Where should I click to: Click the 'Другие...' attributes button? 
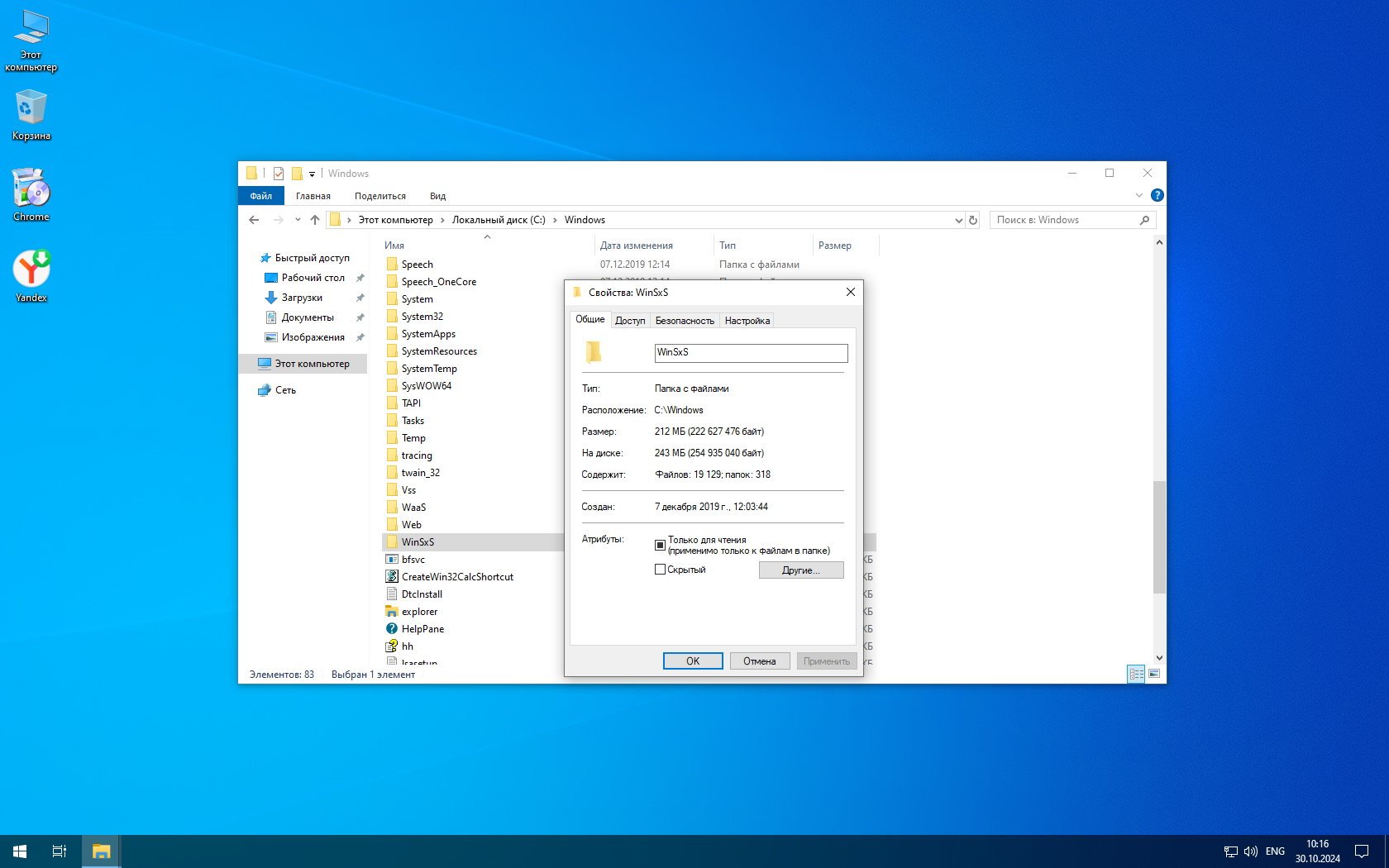800,570
